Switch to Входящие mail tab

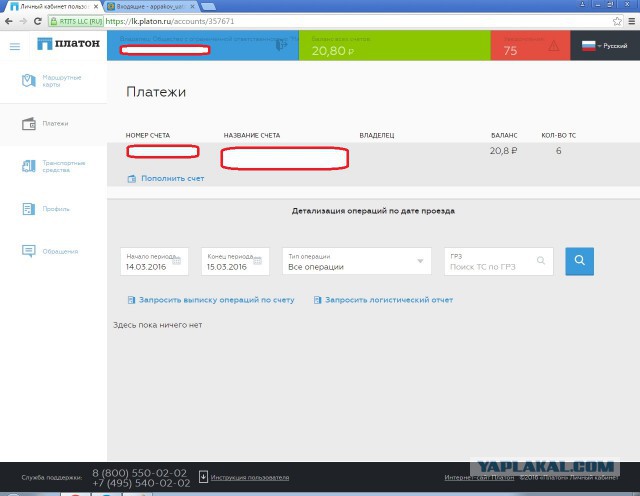point(150,7)
